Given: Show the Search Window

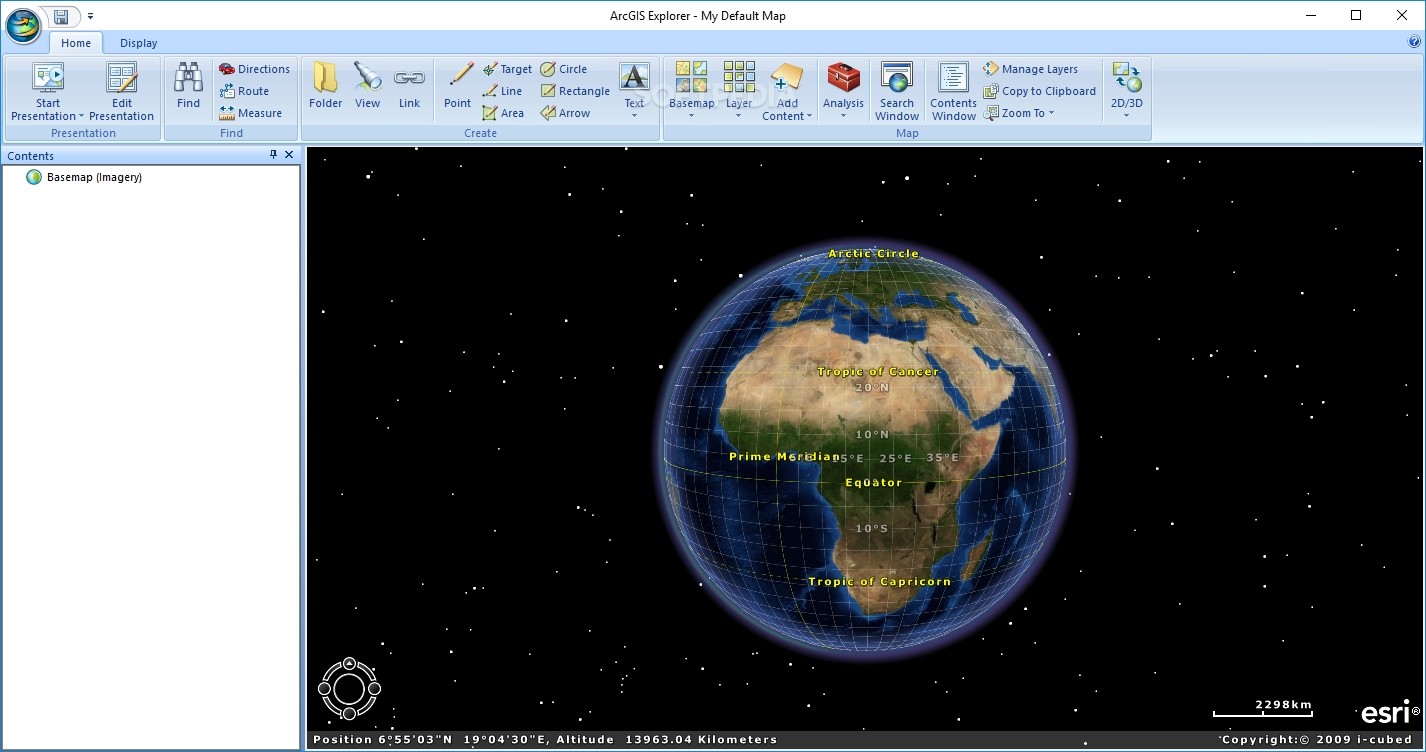Looking at the screenshot, I should click(897, 92).
